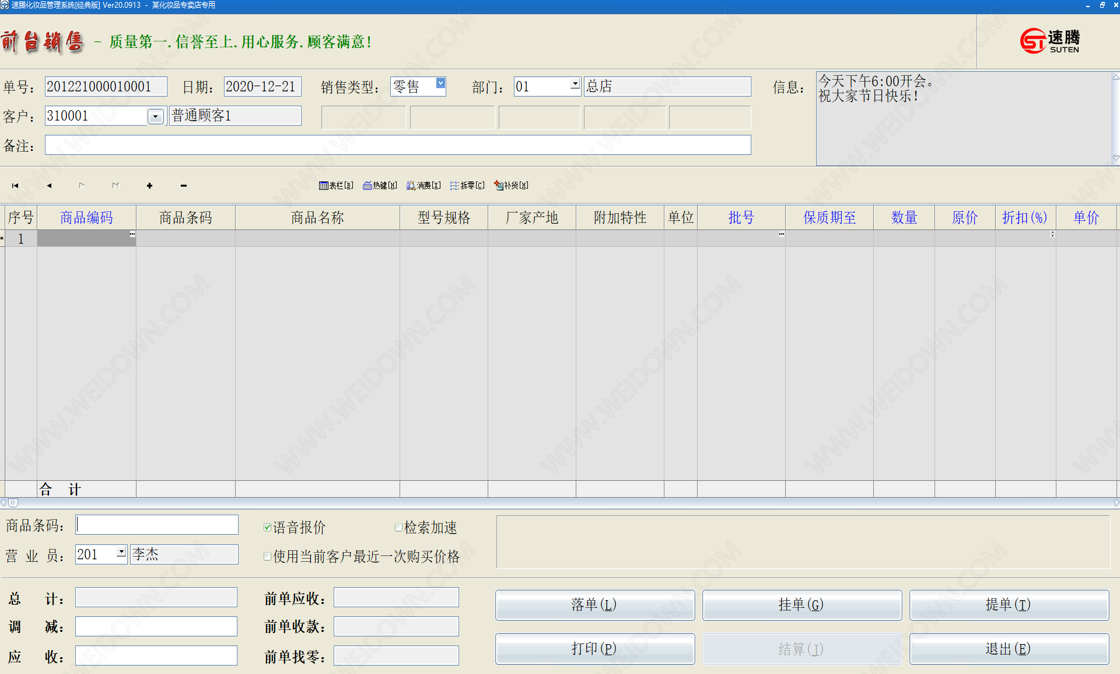Click the 日期 field
1120x674 pixels.
[x=262, y=86]
